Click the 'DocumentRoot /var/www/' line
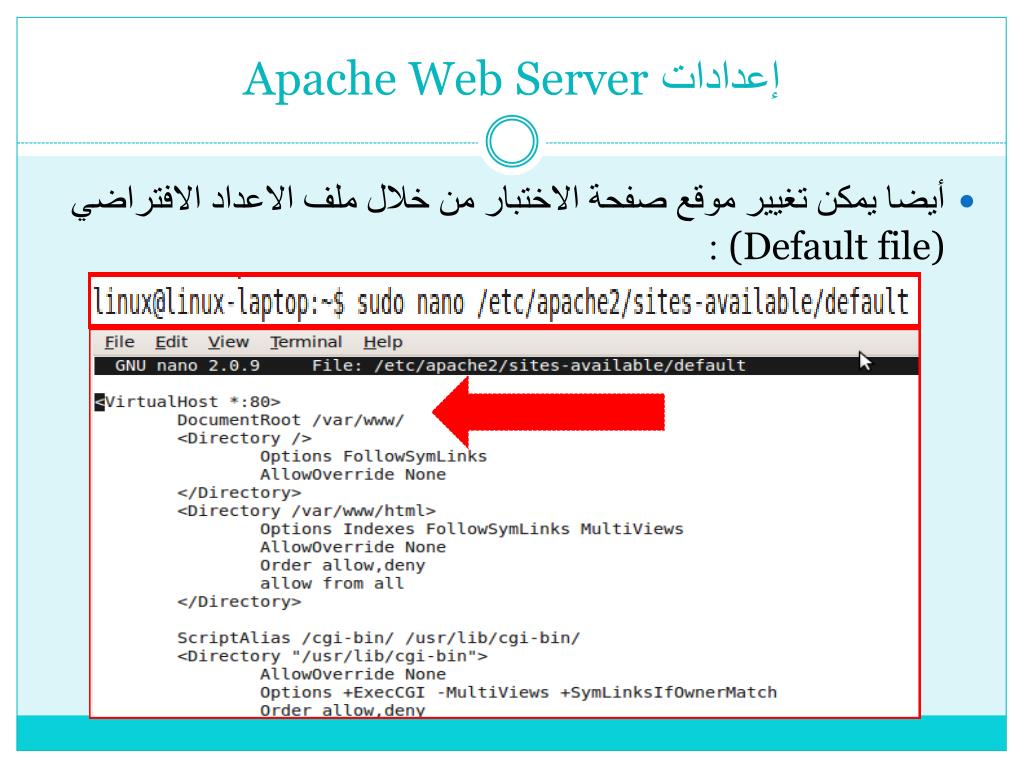1024x768 pixels. (291, 420)
